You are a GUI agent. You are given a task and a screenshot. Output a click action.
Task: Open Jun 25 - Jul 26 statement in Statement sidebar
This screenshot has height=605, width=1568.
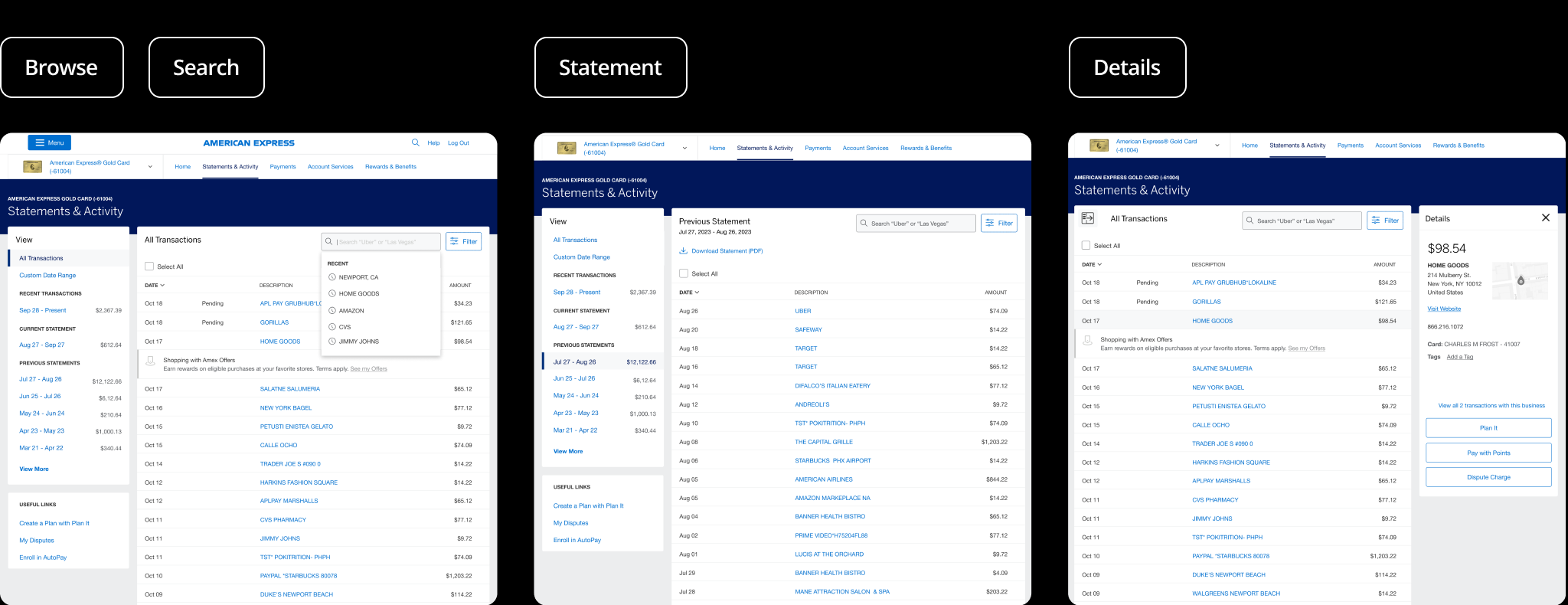pyautogui.click(x=574, y=378)
